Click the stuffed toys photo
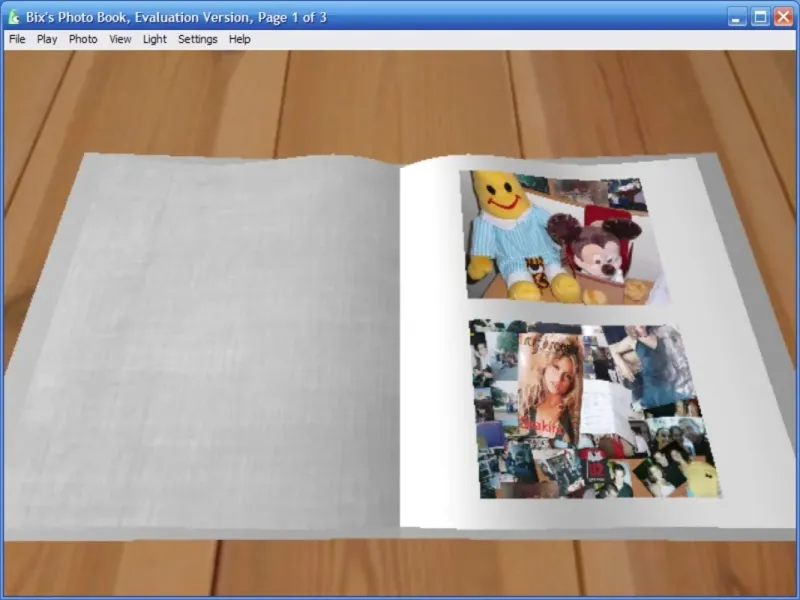 [x=564, y=237]
